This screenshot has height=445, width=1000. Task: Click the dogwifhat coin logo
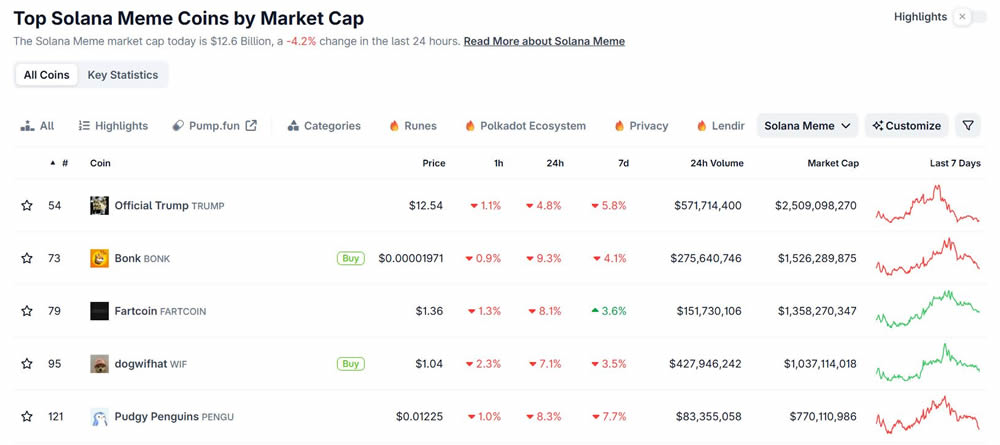[x=99, y=364]
